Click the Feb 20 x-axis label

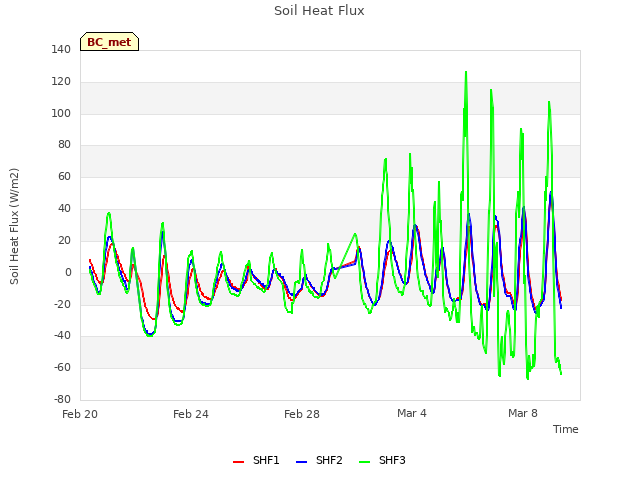[x=80, y=414]
